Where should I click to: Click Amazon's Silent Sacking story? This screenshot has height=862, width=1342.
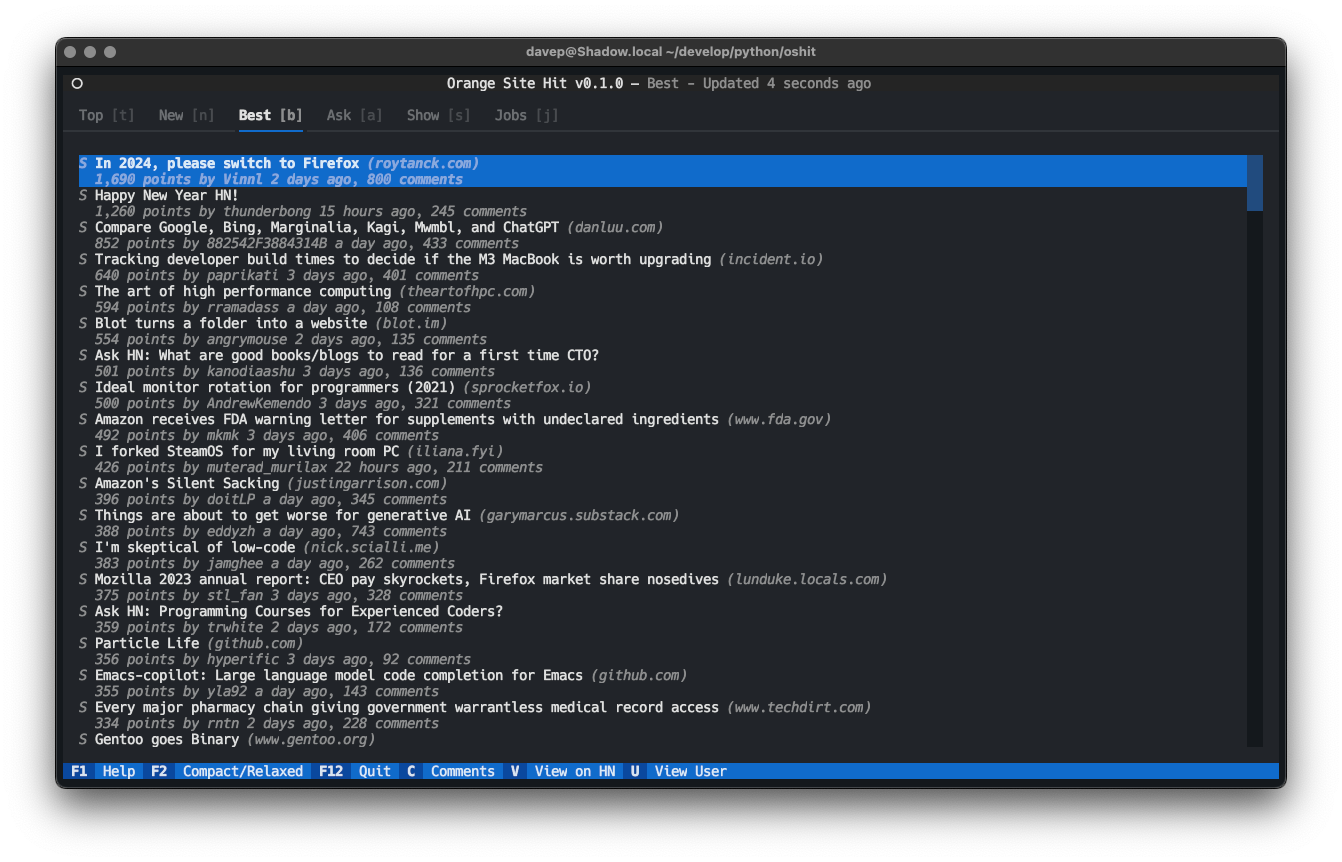point(186,484)
